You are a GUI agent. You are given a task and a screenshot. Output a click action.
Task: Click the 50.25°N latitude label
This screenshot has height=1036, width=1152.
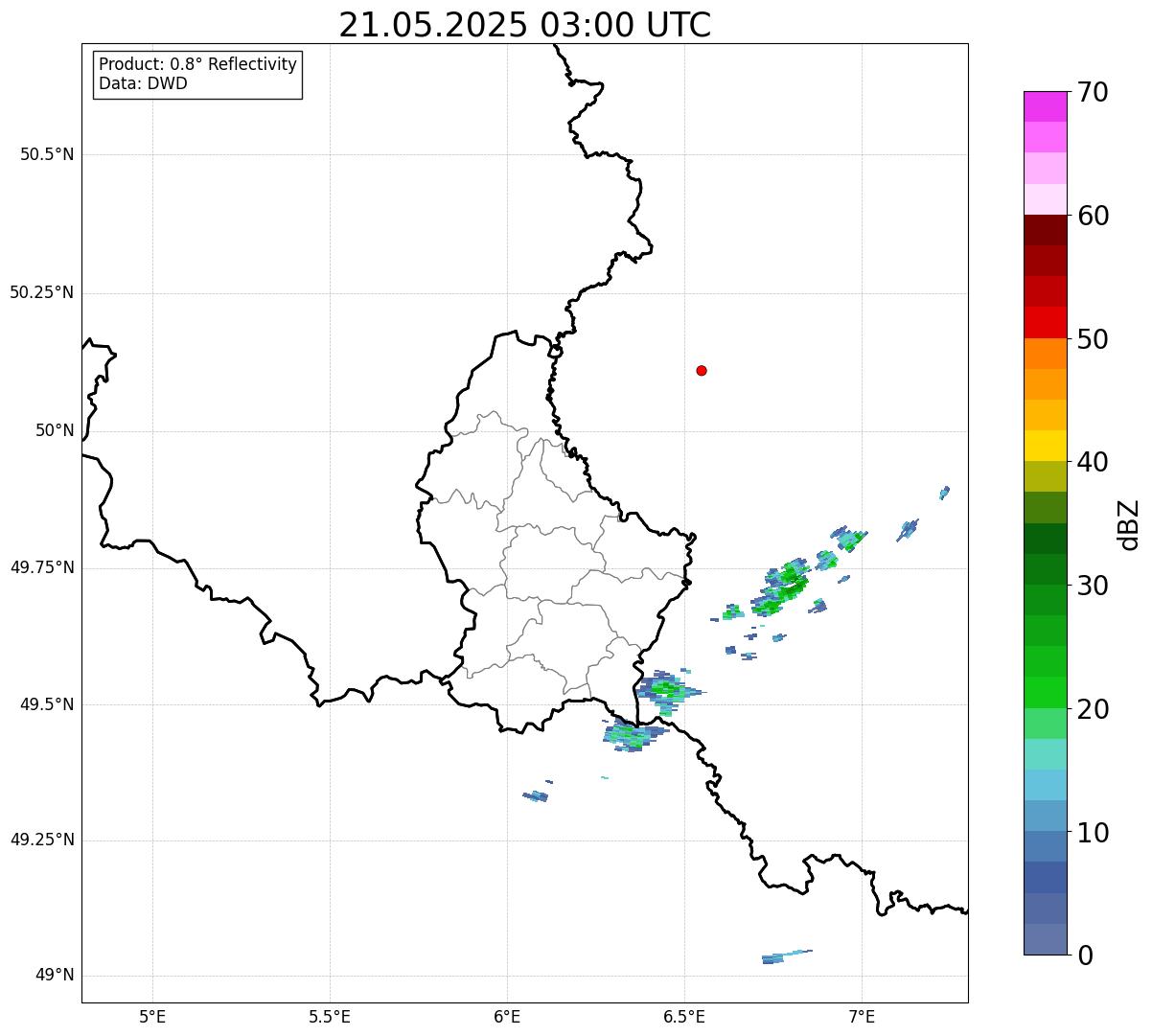click(41, 292)
